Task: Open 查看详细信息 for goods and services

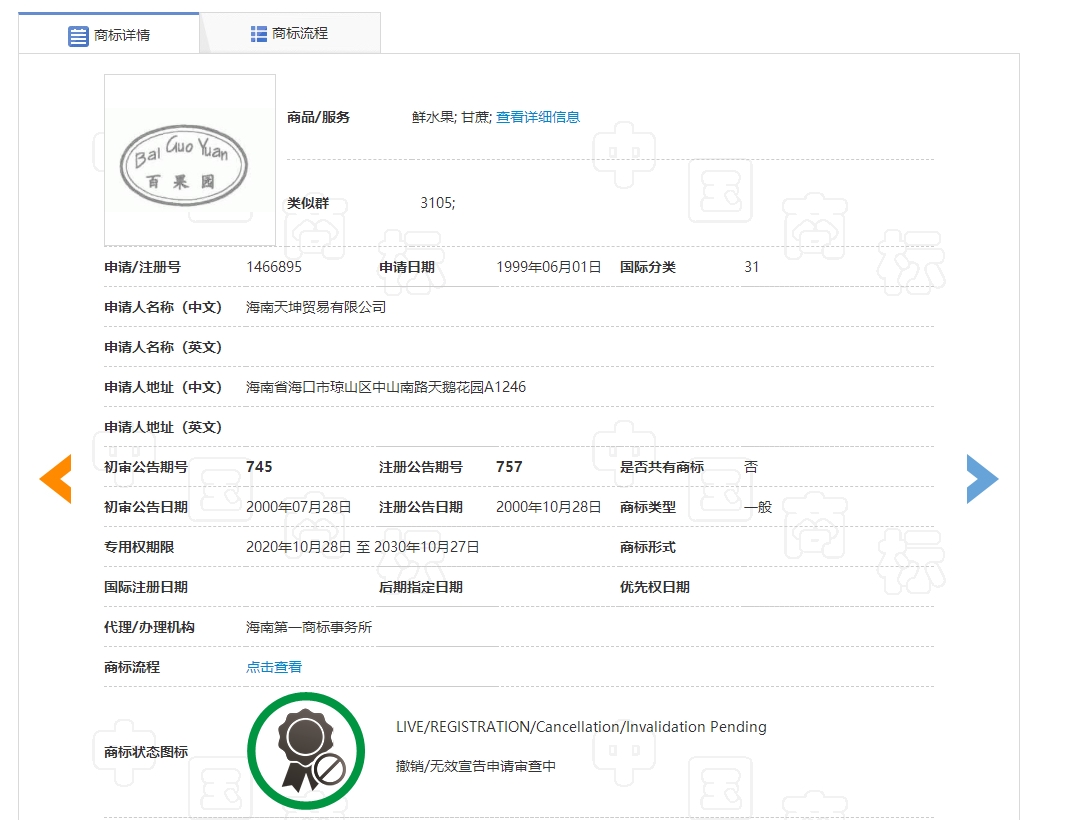Action: 538,116
